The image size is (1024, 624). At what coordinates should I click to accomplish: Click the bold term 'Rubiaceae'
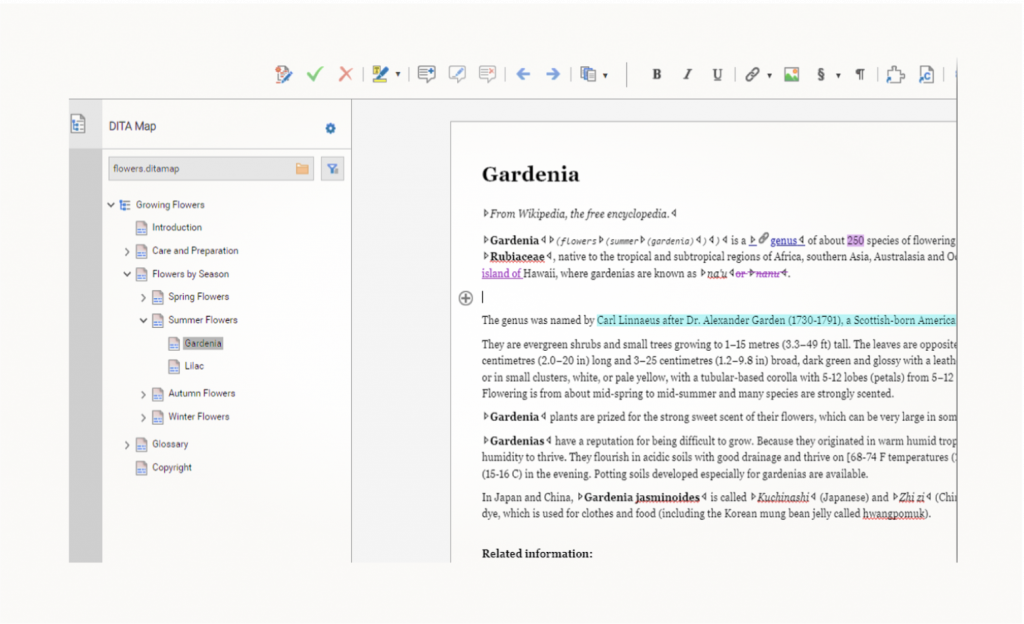517,257
